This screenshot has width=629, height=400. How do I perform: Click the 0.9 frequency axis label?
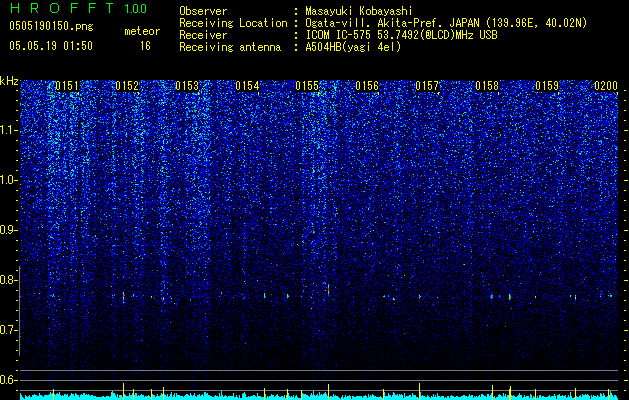tap(9, 230)
